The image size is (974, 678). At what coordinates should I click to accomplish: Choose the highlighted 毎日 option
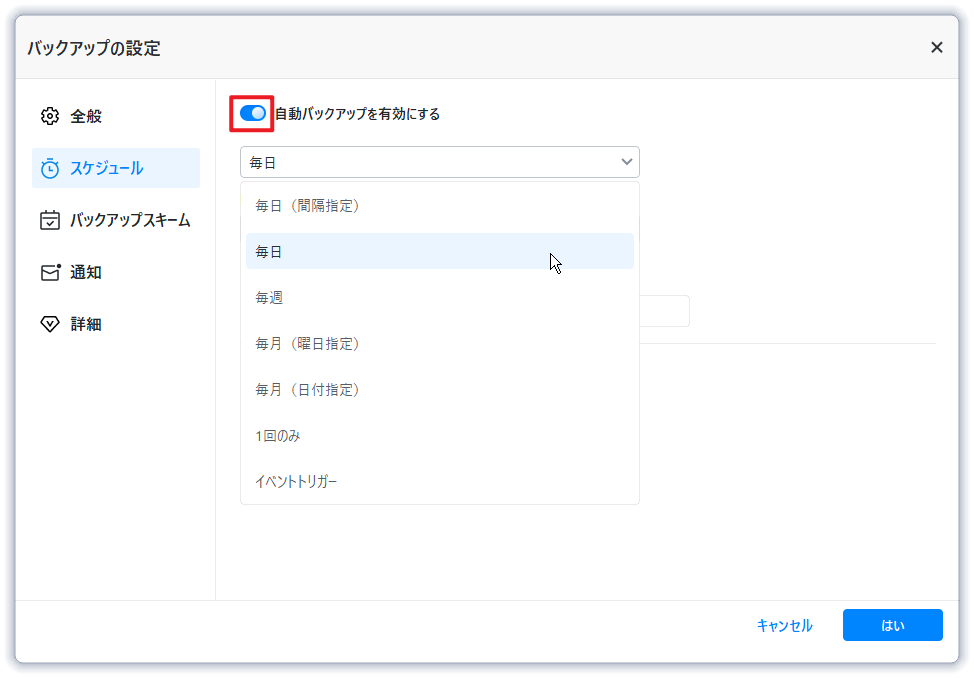[269, 252]
